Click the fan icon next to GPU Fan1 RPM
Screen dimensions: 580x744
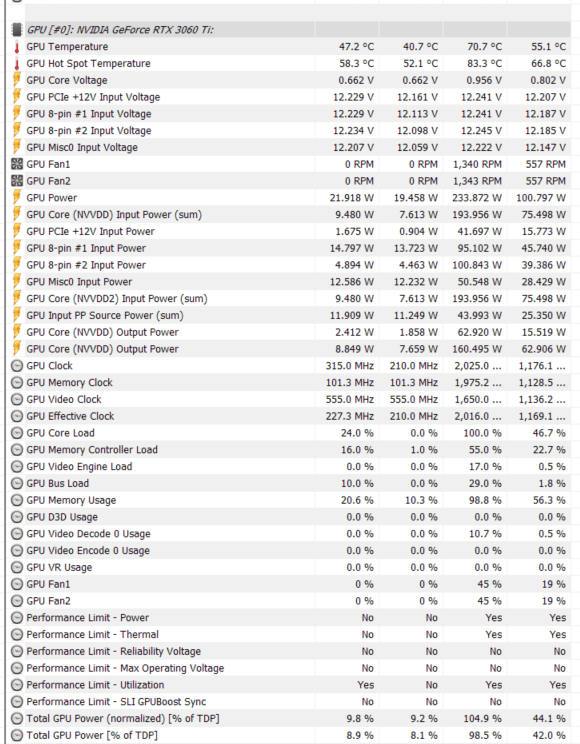tap(17, 164)
